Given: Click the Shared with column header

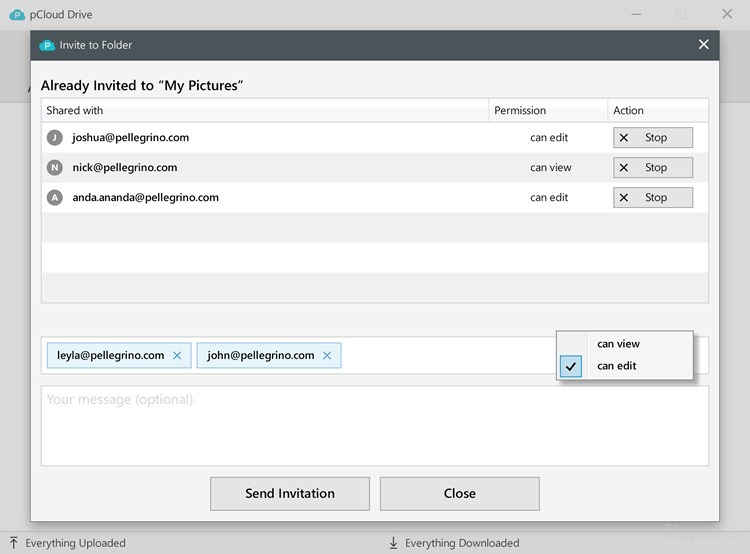Looking at the screenshot, I should coord(75,111).
